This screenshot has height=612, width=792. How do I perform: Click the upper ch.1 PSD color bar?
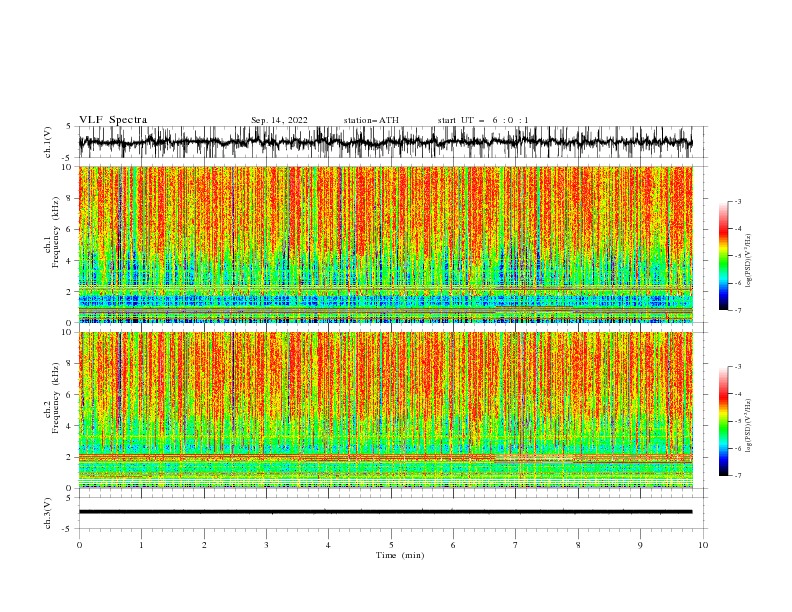click(x=723, y=256)
